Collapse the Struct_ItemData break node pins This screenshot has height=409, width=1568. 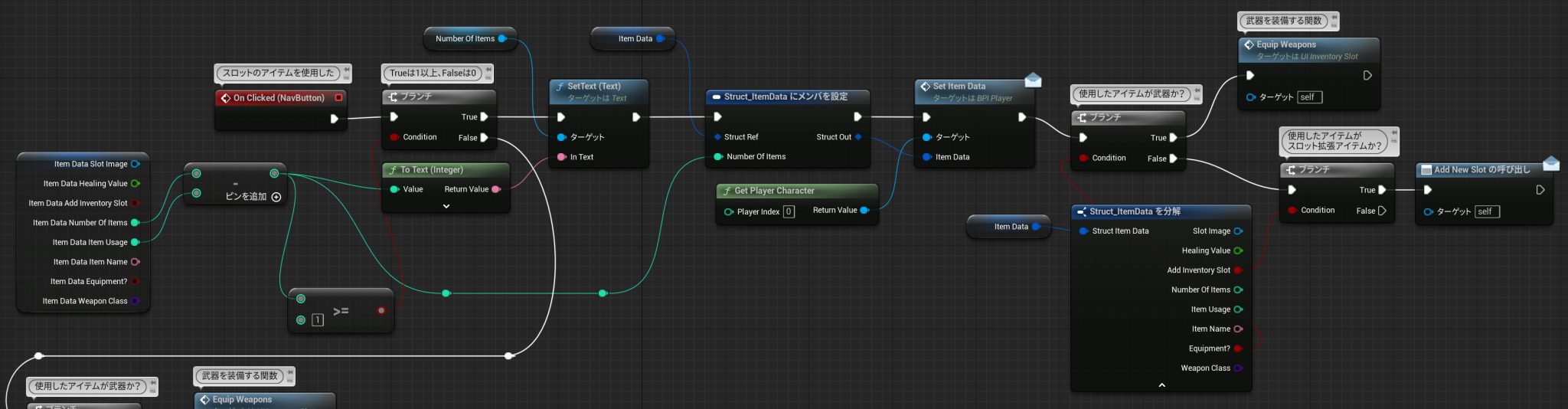click(1161, 385)
